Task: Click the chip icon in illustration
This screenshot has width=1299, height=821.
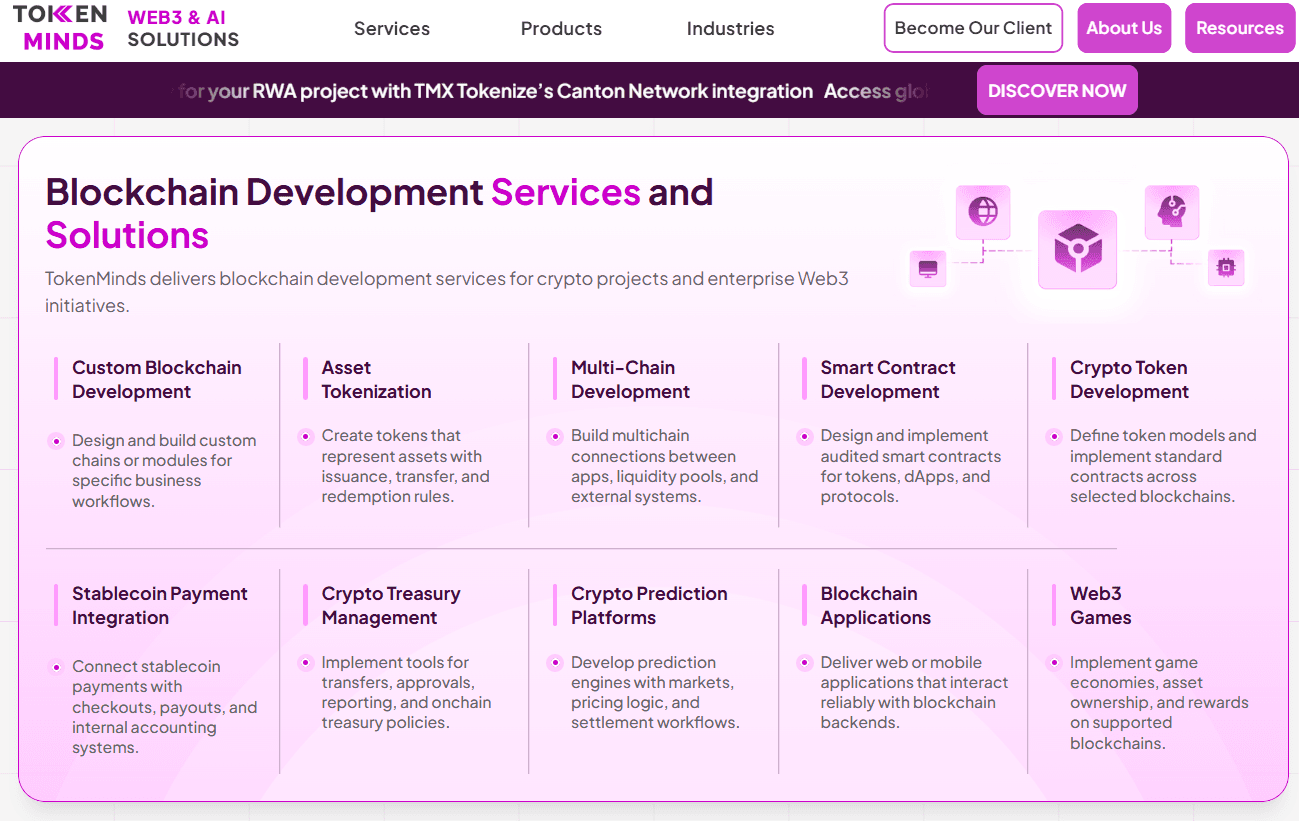Action: coord(1226,267)
